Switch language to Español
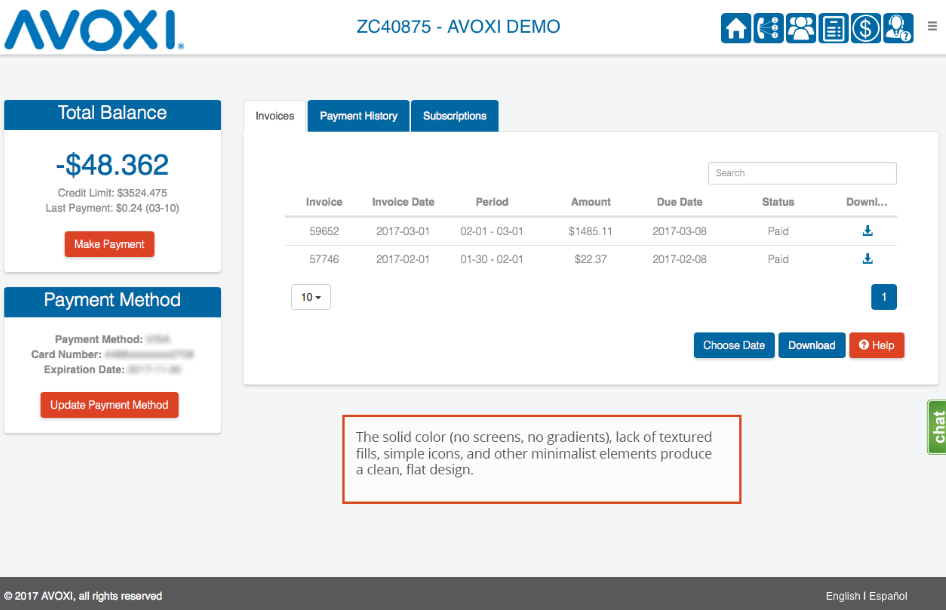The height and width of the screenshot is (610, 946). pos(888,596)
